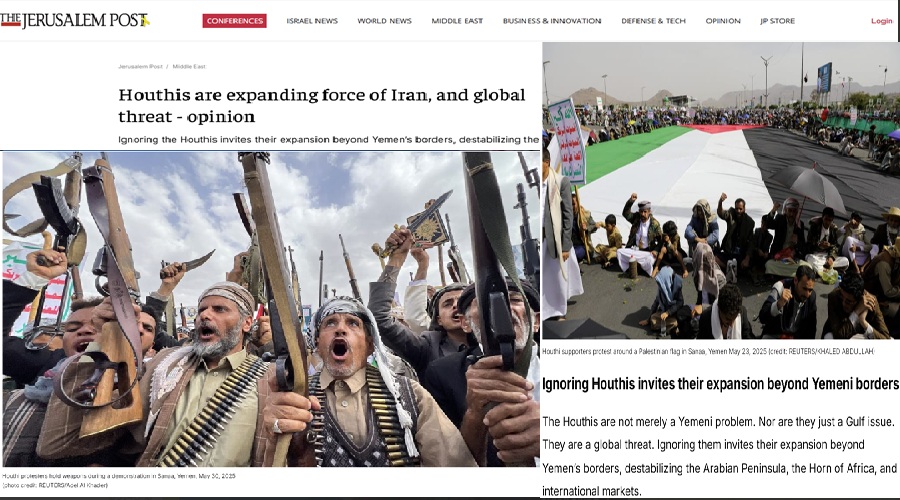Open World News menu item
This screenshot has width=900, height=500.
click(x=385, y=21)
